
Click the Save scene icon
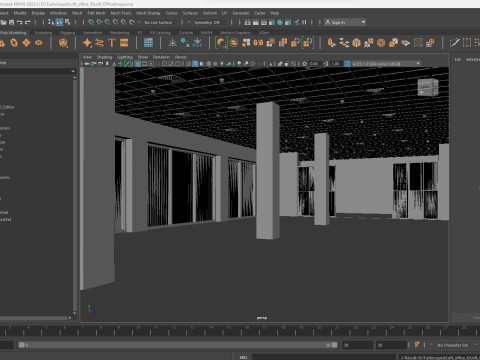pyautogui.click(x=12, y=22)
